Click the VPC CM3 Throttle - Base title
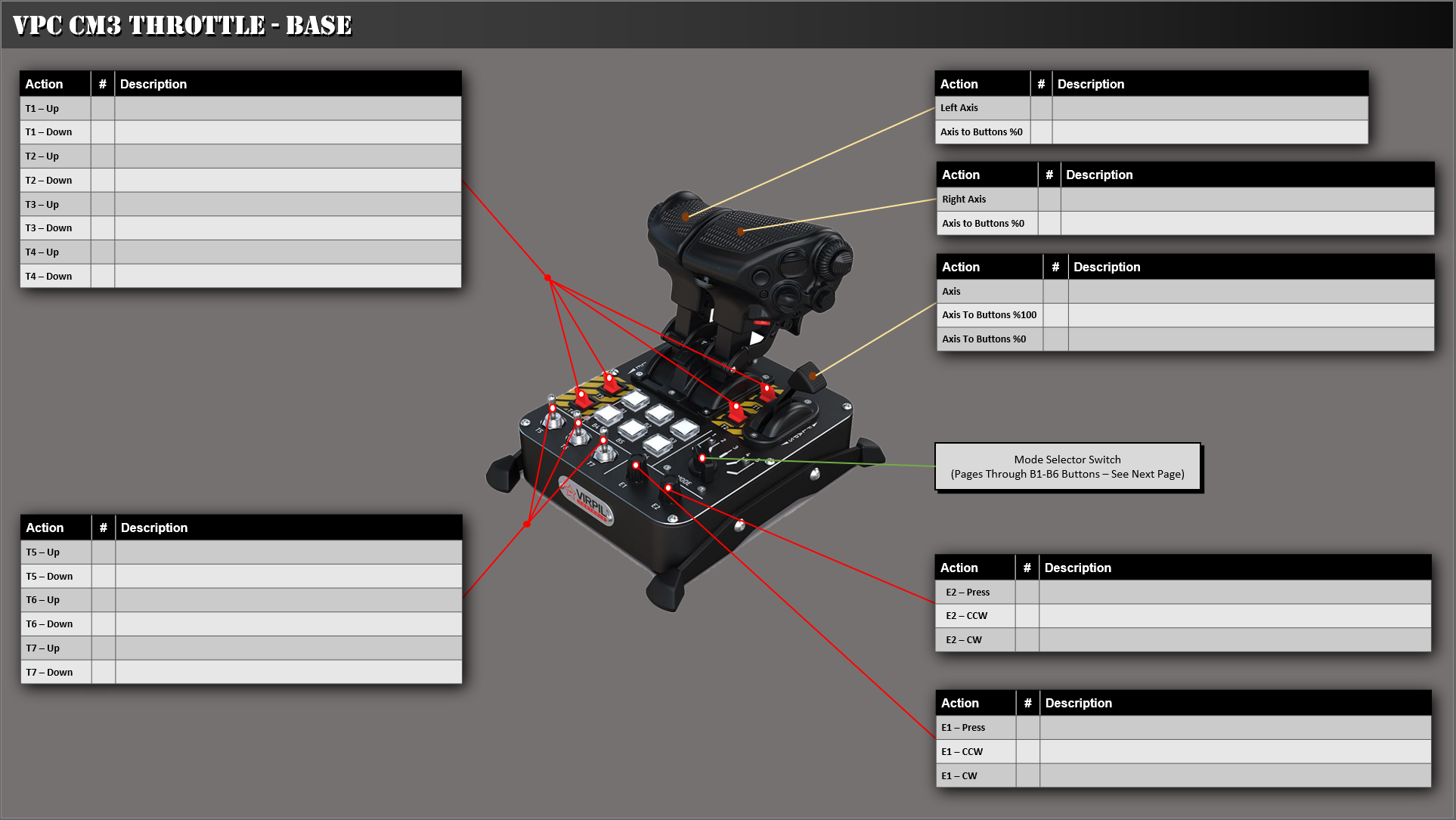Viewport: 1456px width, 820px height. click(x=182, y=25)
